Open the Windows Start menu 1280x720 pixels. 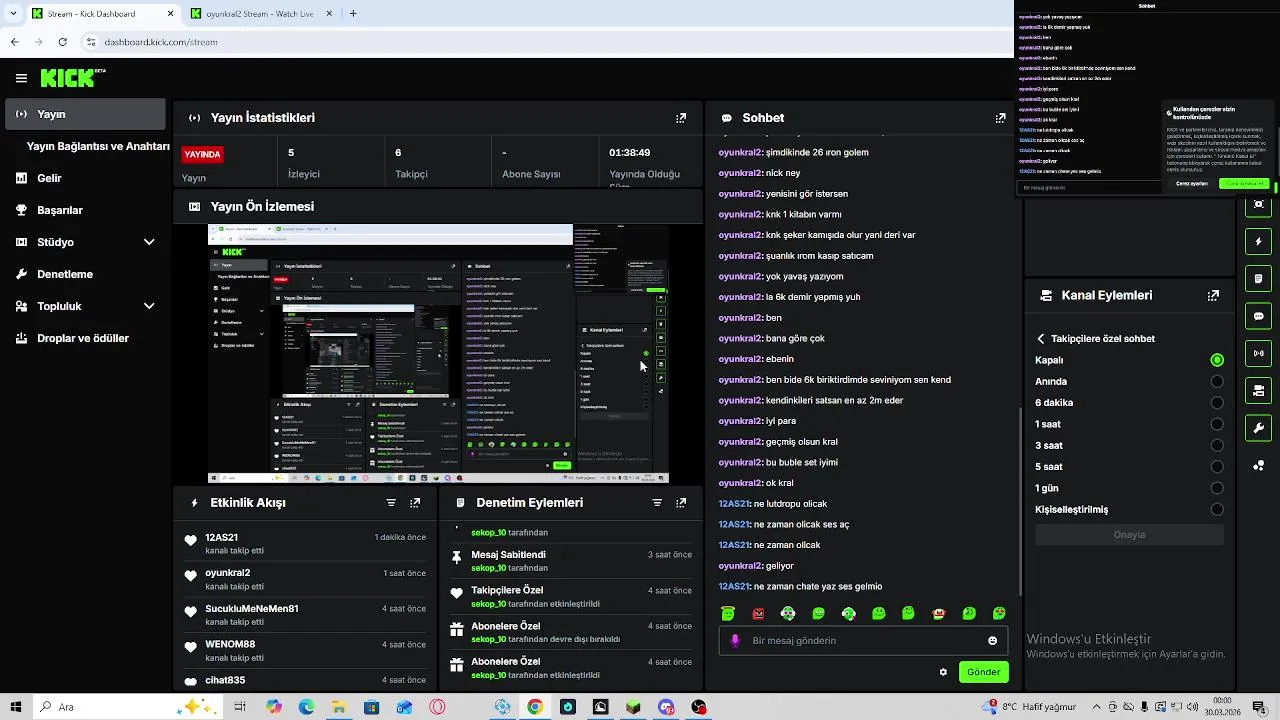16,707
